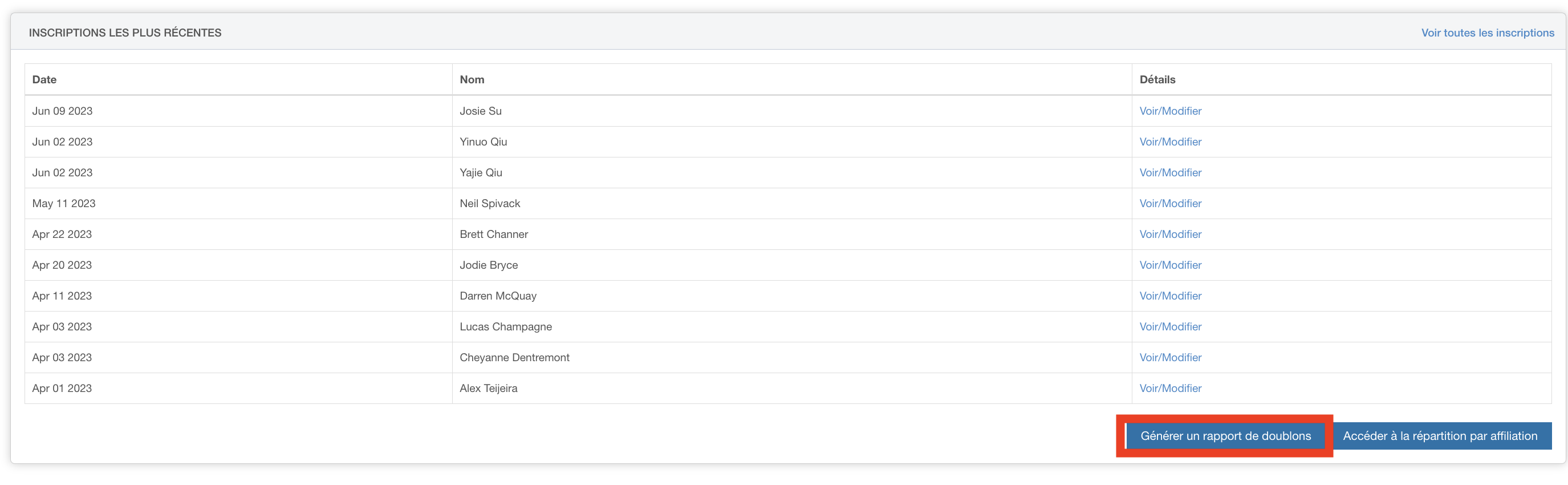Open Voir/Modifier for Josie Su

click(1170, 111)
